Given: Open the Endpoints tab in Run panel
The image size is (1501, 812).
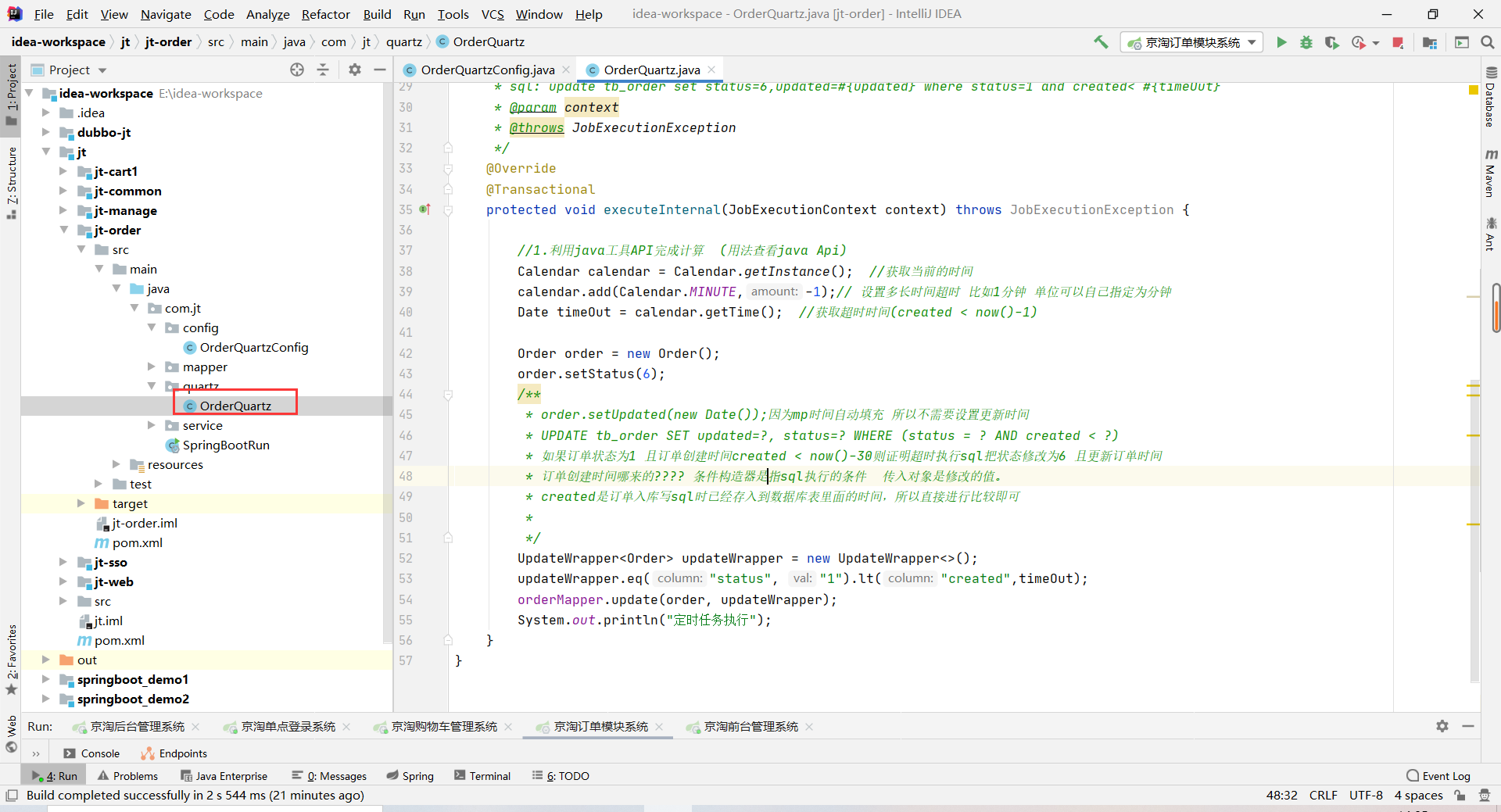Looking at the screenshot, I should point(174,753).
